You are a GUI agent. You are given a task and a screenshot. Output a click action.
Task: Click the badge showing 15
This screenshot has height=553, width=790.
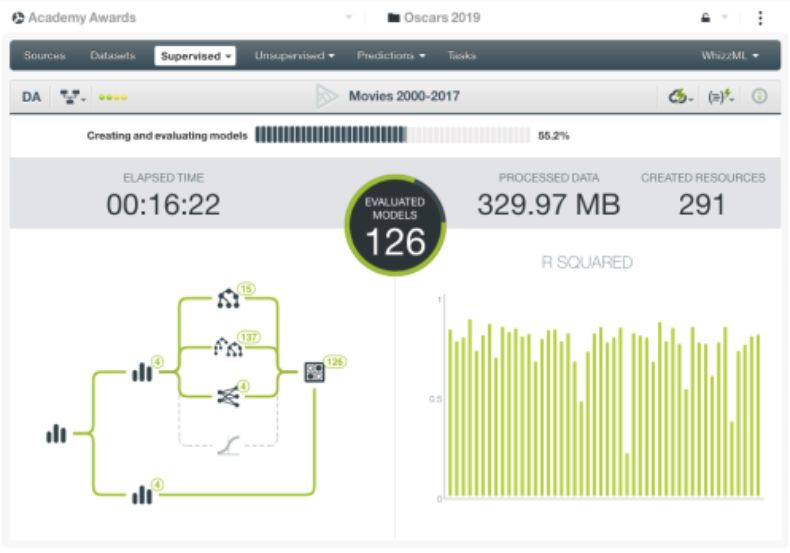(246, 289)
